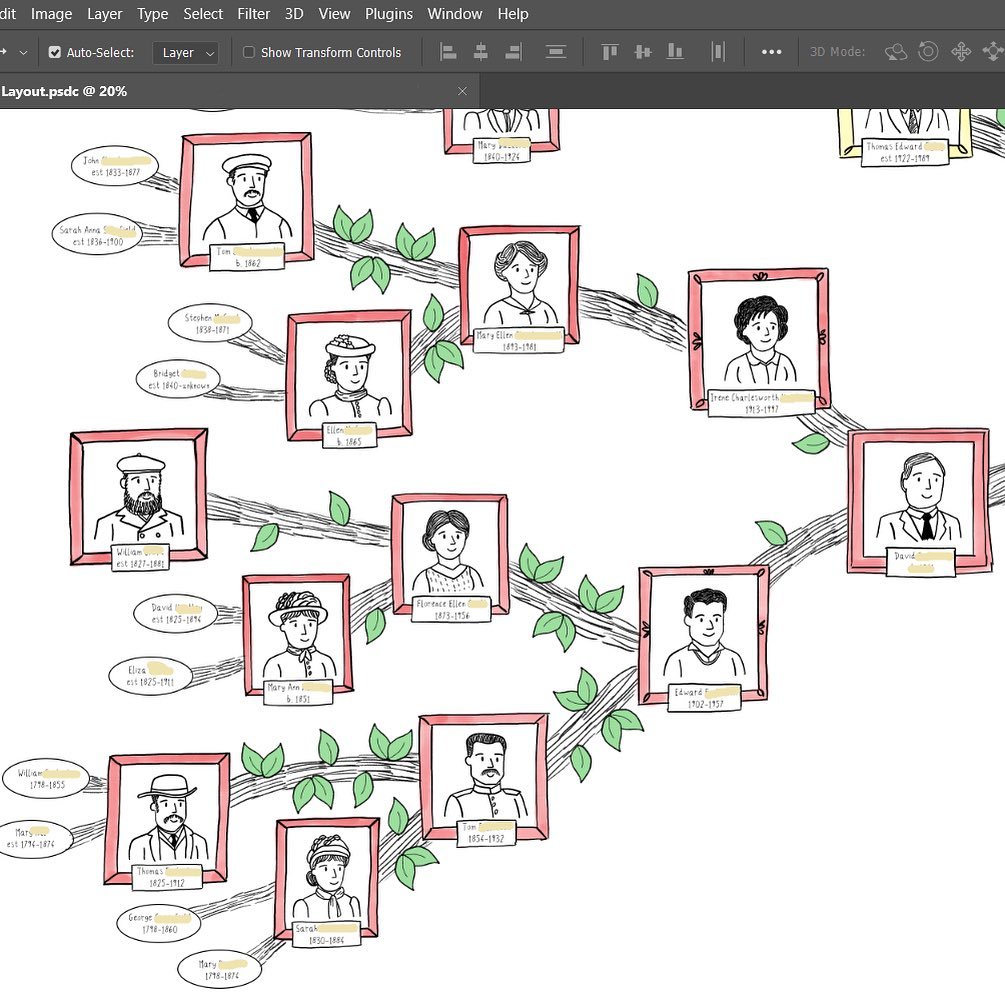Enable Show Transform Controls checkbox

249,52
